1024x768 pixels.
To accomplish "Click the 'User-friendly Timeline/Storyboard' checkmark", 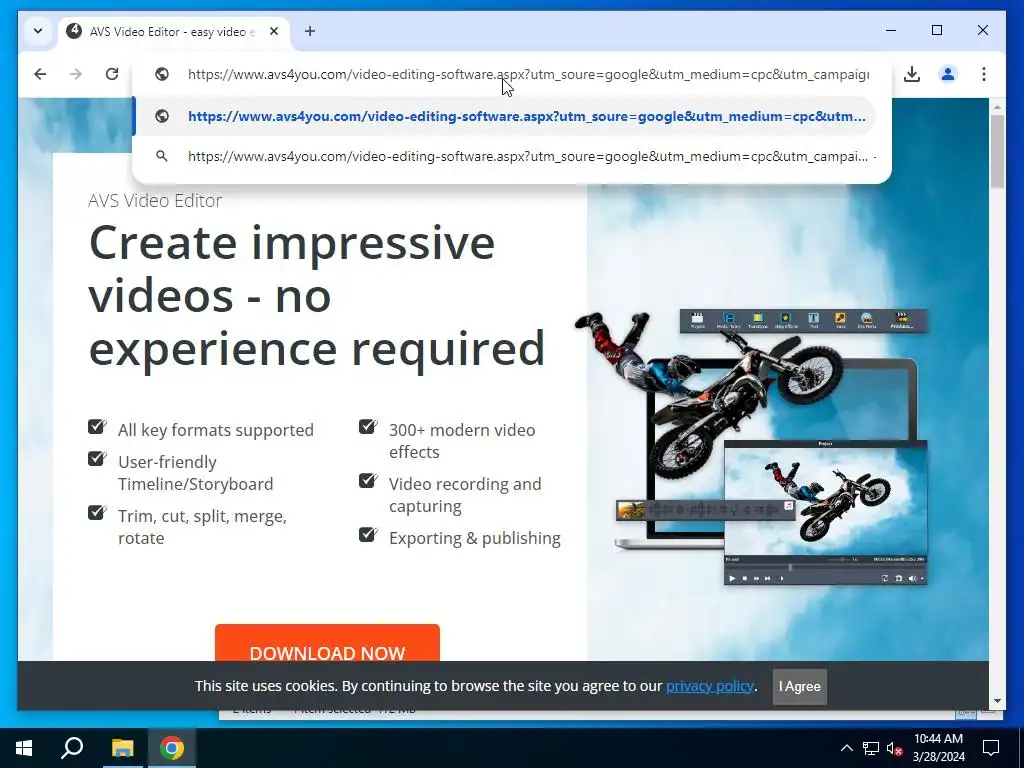I will tap(97, 458).
